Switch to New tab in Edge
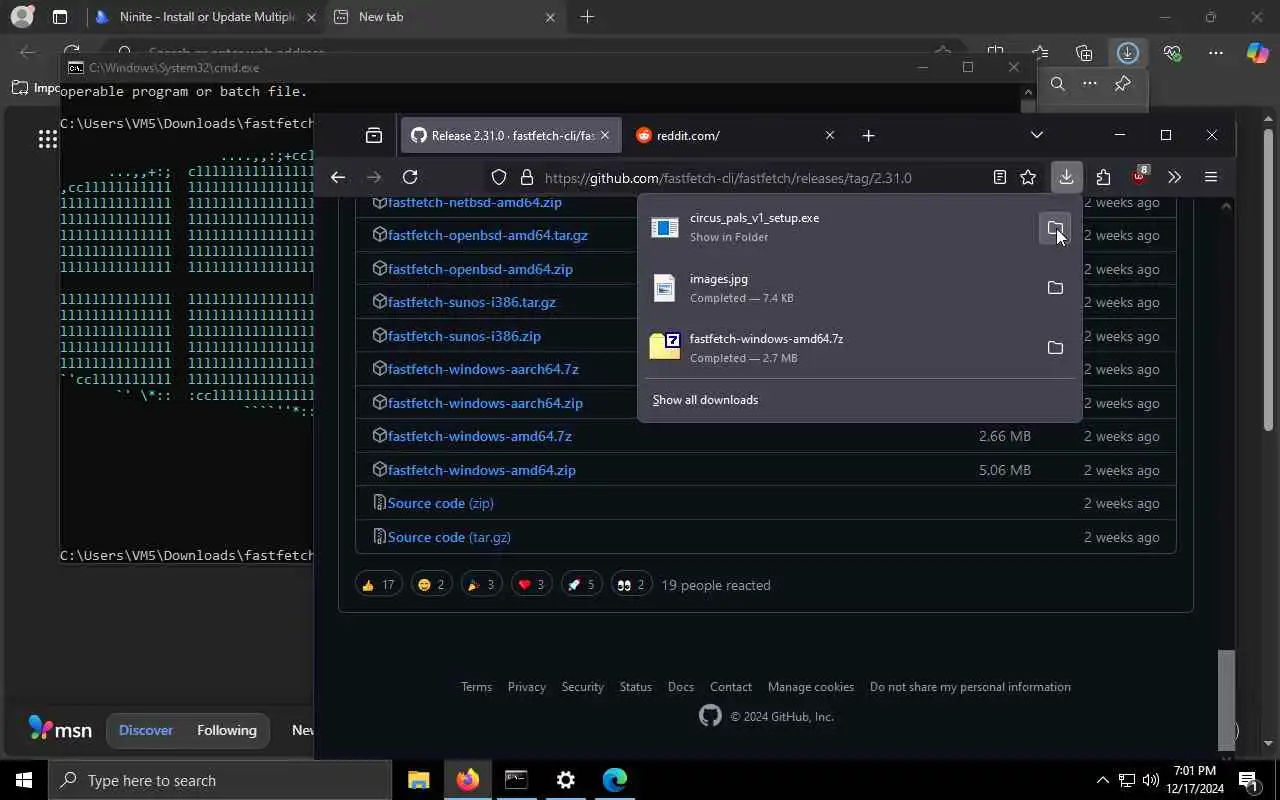Viewport: 1280px width, 800px height. pyautogui.click(x=445, y=17)
